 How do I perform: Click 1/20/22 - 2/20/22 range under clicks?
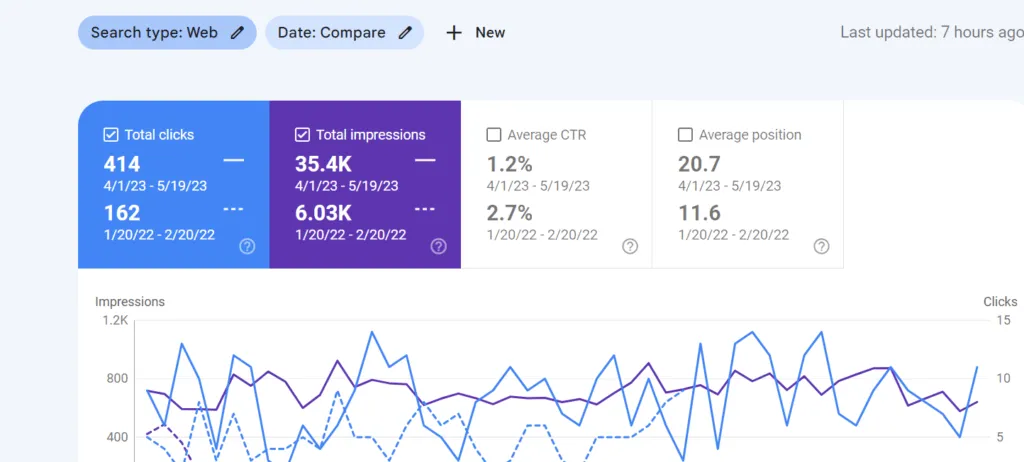point(159,235)
